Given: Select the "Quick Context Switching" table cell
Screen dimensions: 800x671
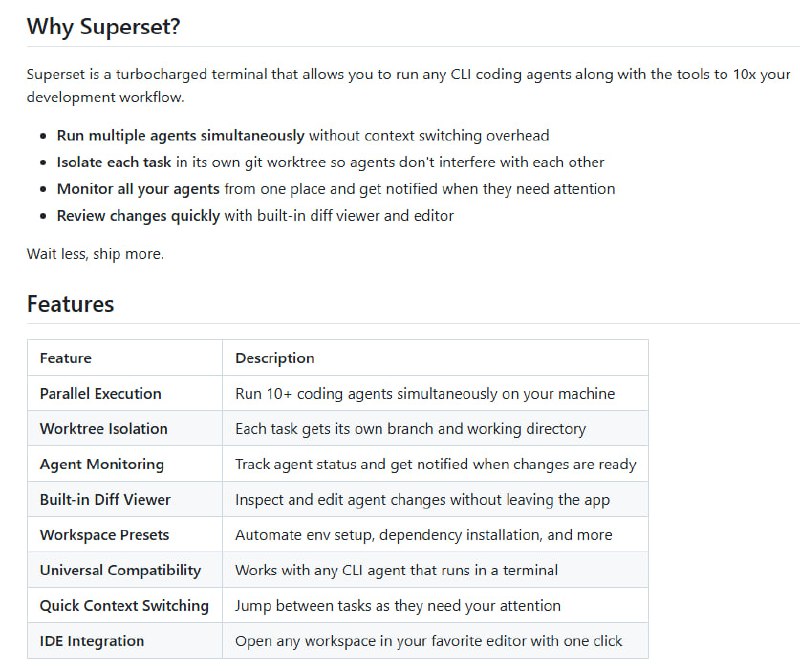Looking at the screenshot, I should point(124,605).
